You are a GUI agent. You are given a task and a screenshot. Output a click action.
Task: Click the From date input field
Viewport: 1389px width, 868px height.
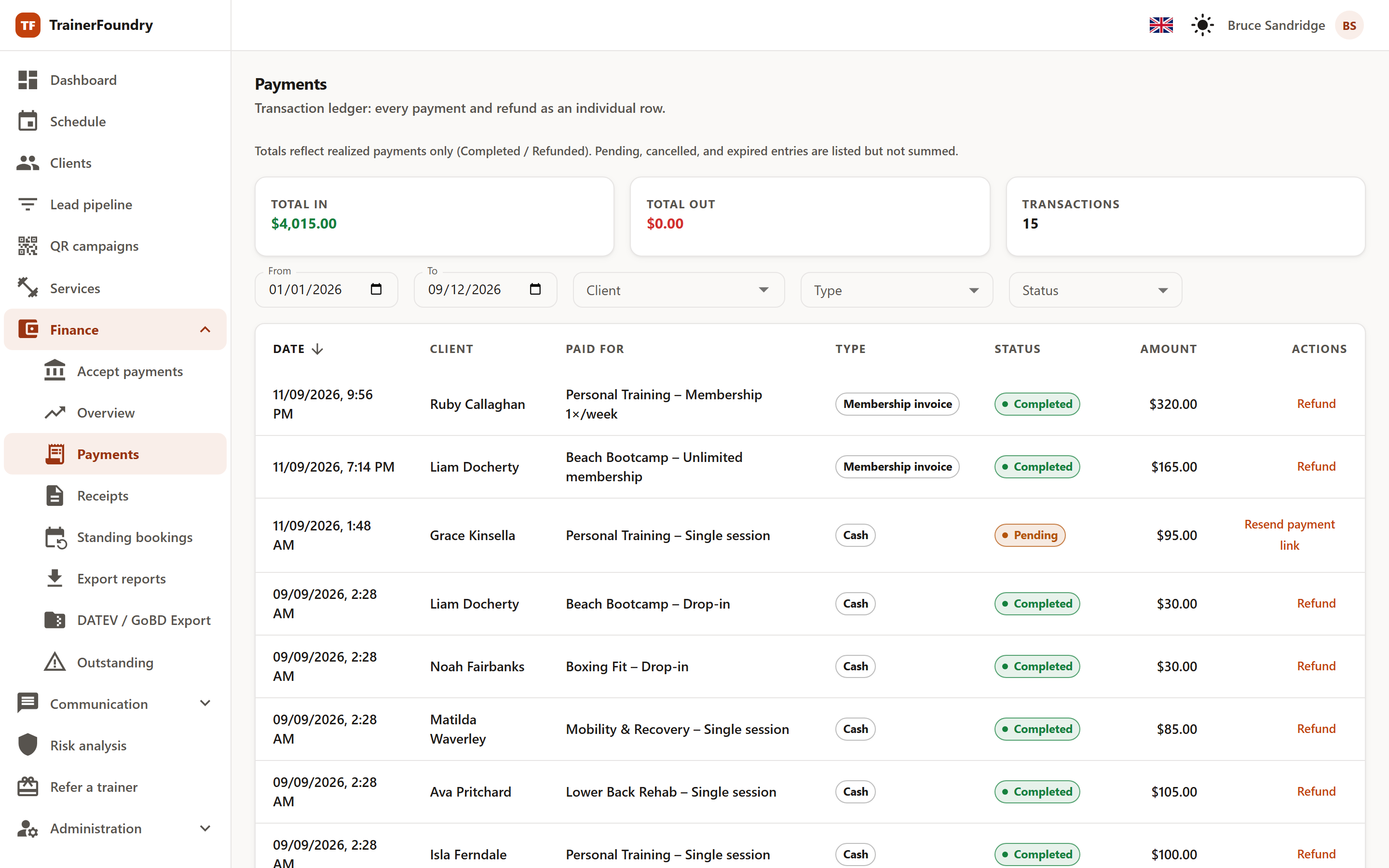point(326,290)
